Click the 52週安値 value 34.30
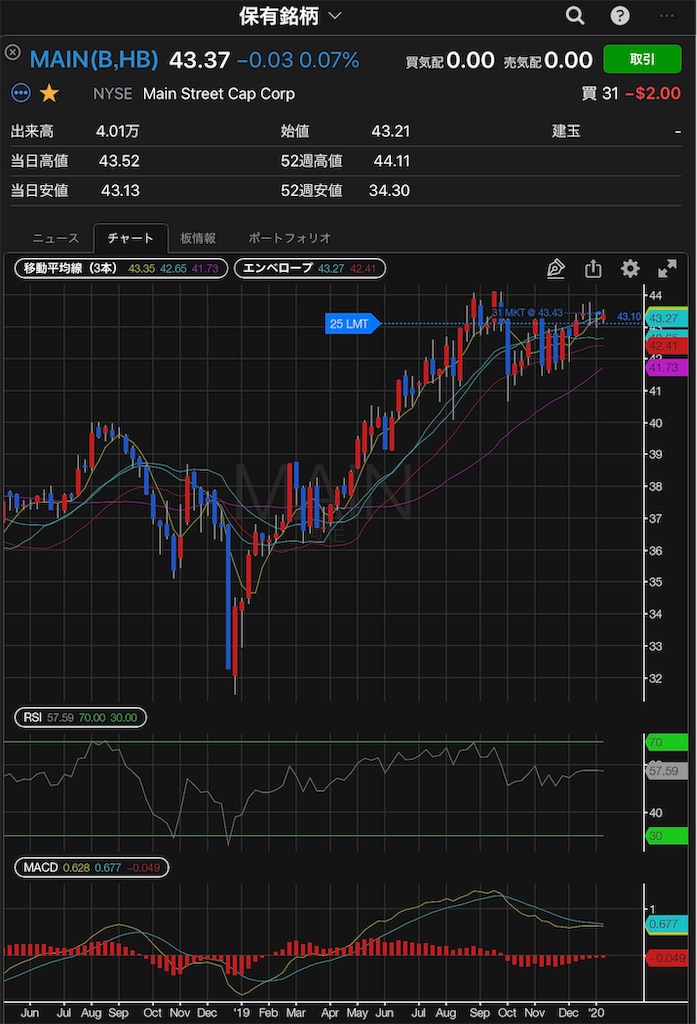Image resolution: width=697 pixels, height=1024 pixels. tap(389, 191)
